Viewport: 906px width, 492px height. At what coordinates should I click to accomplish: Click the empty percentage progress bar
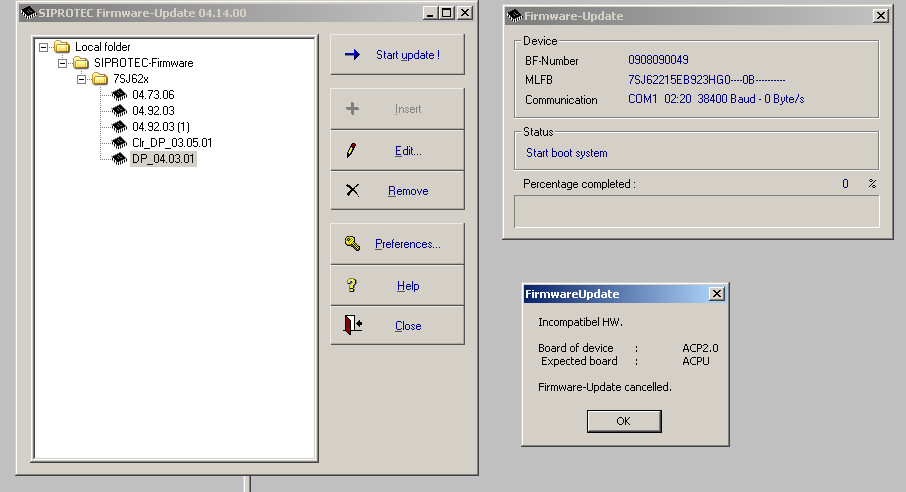pos(697,212)
